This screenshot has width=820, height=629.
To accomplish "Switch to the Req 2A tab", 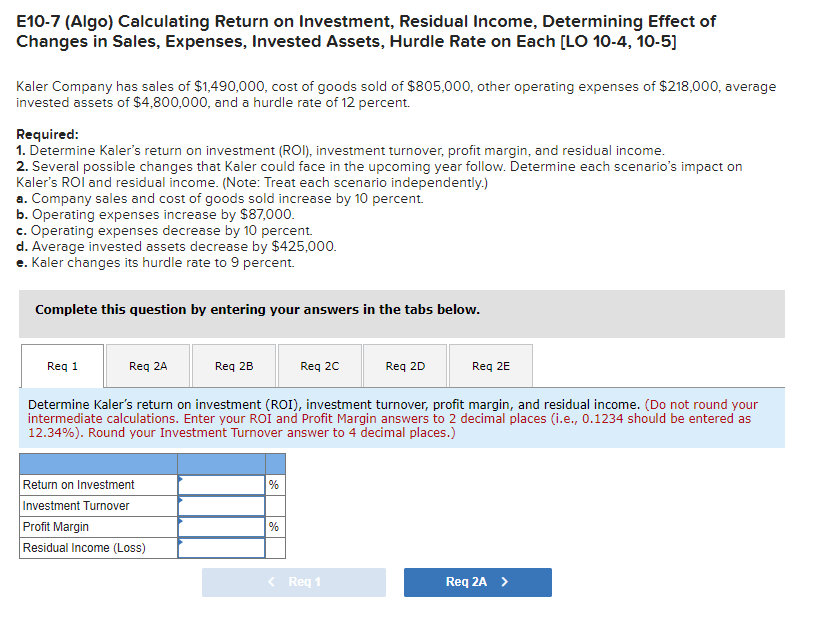I will (x=147, y=365).
